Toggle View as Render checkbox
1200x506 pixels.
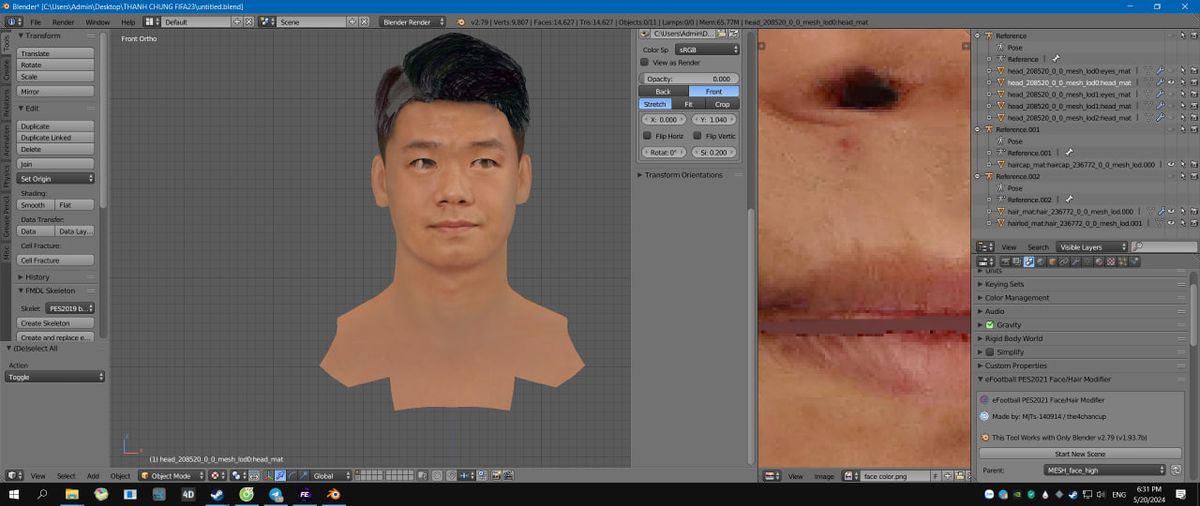tap(645, 62)
